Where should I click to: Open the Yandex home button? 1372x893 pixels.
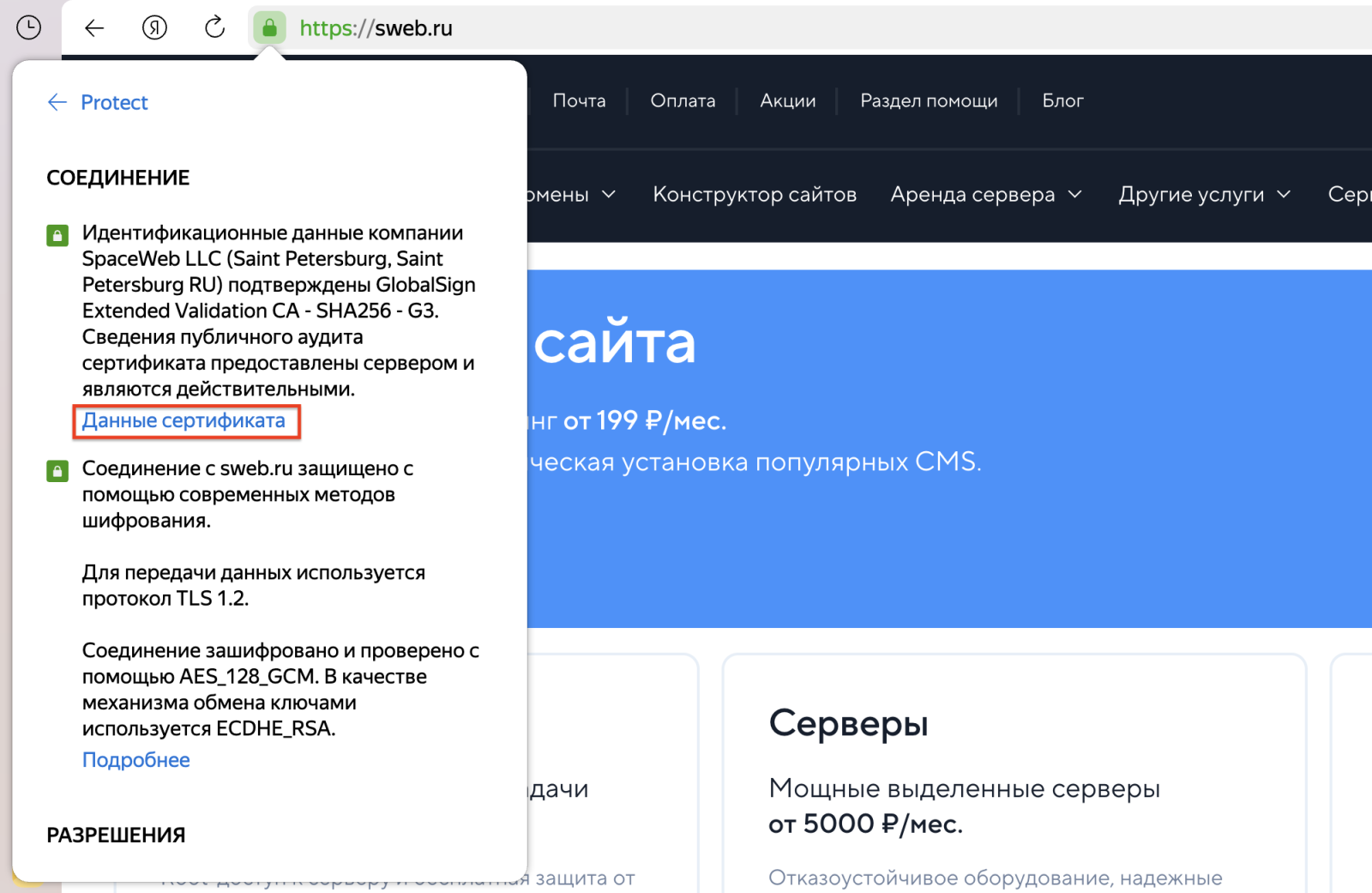pyautogui.click(x=154, y=27)
